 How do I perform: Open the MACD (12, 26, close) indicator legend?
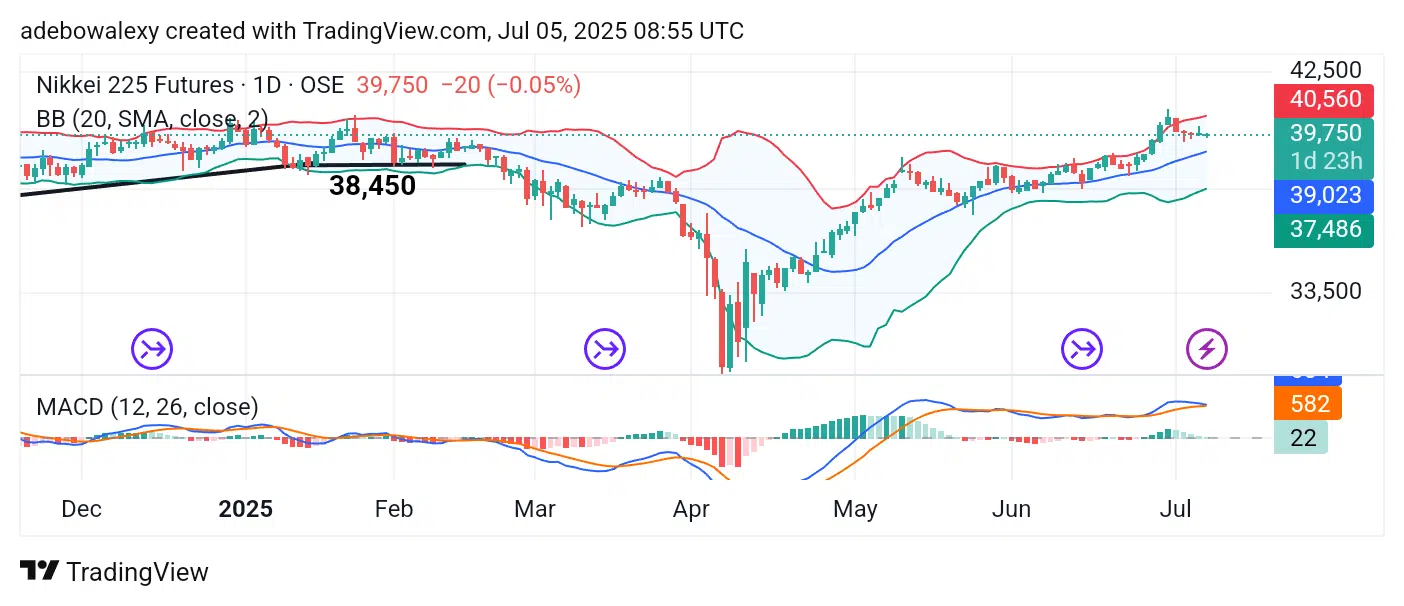click(x=147, y=407)
